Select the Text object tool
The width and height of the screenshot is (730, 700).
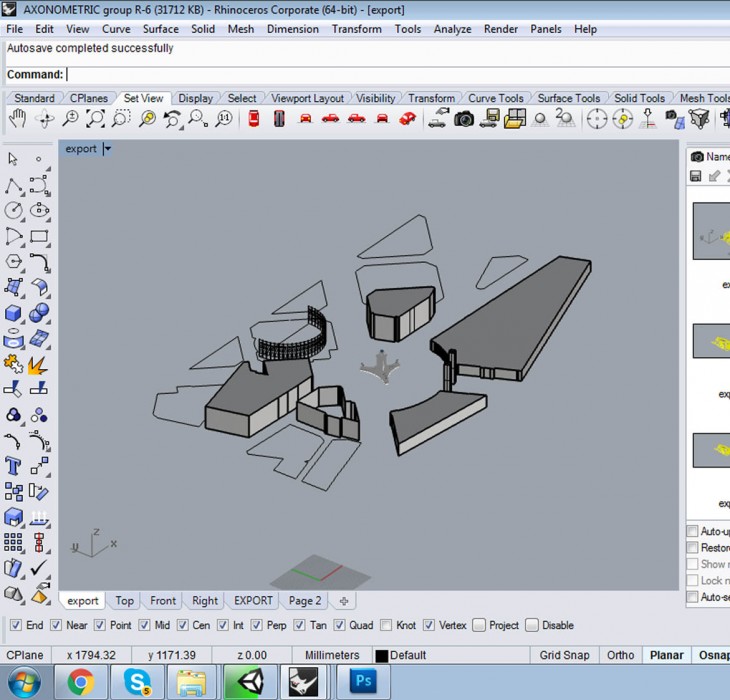click(x=14, y=466)
